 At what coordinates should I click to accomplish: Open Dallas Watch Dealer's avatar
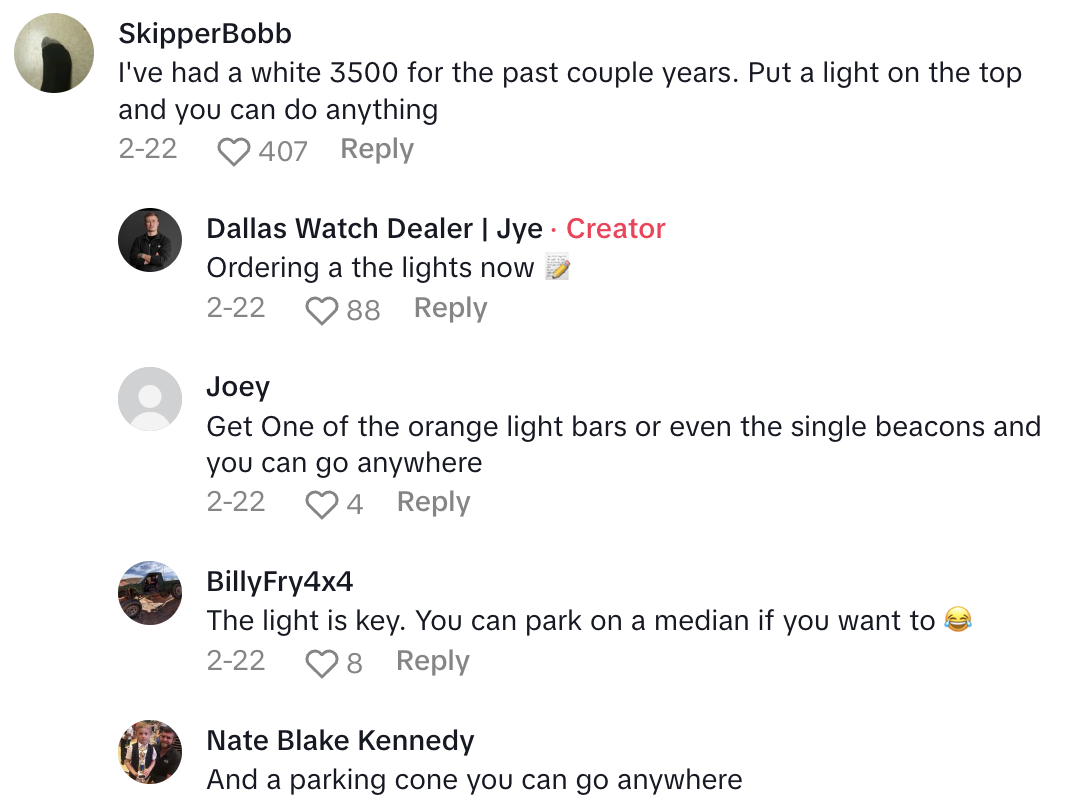point(150,240)
